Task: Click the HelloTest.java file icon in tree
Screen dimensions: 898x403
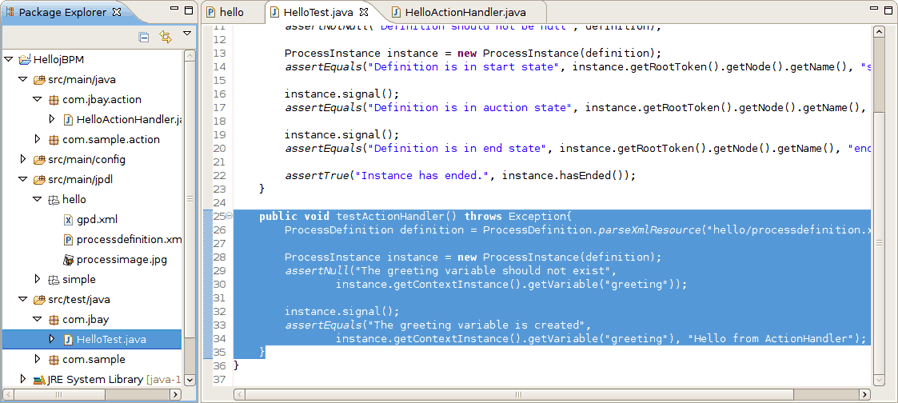Action: [x=68, y=339]
